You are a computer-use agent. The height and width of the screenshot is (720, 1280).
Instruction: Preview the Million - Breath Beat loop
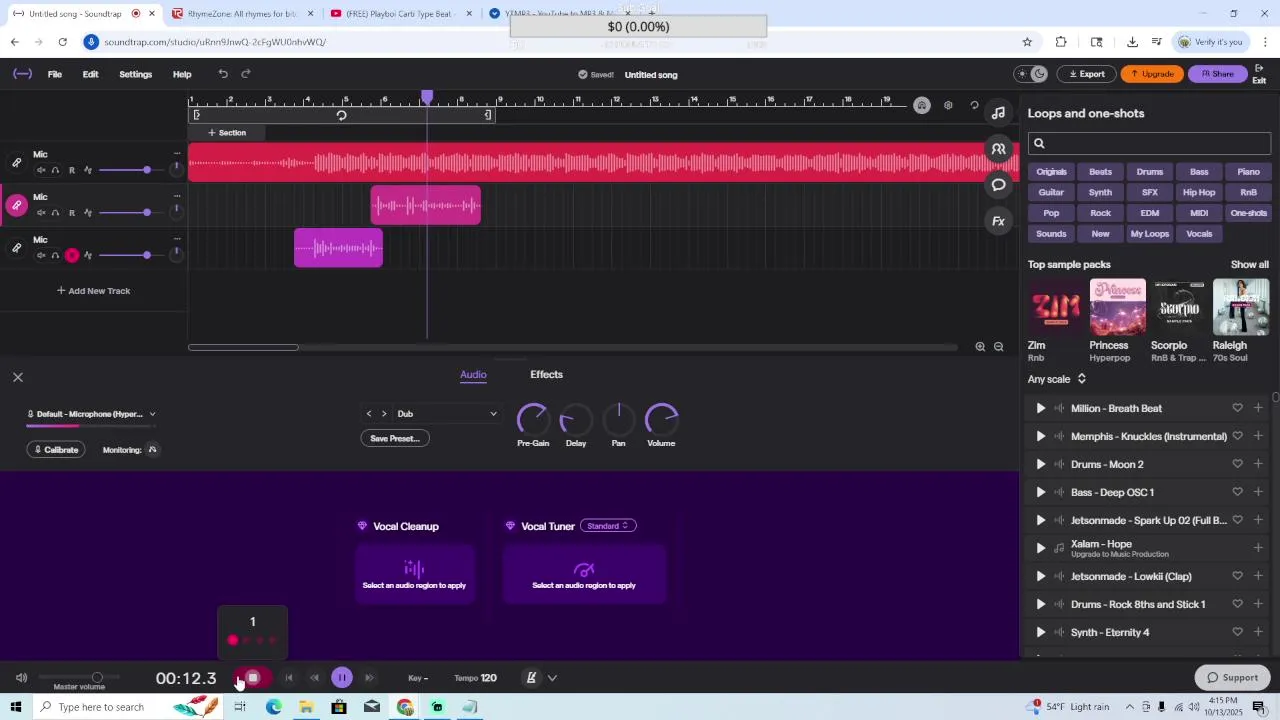tap(1040, 408)
